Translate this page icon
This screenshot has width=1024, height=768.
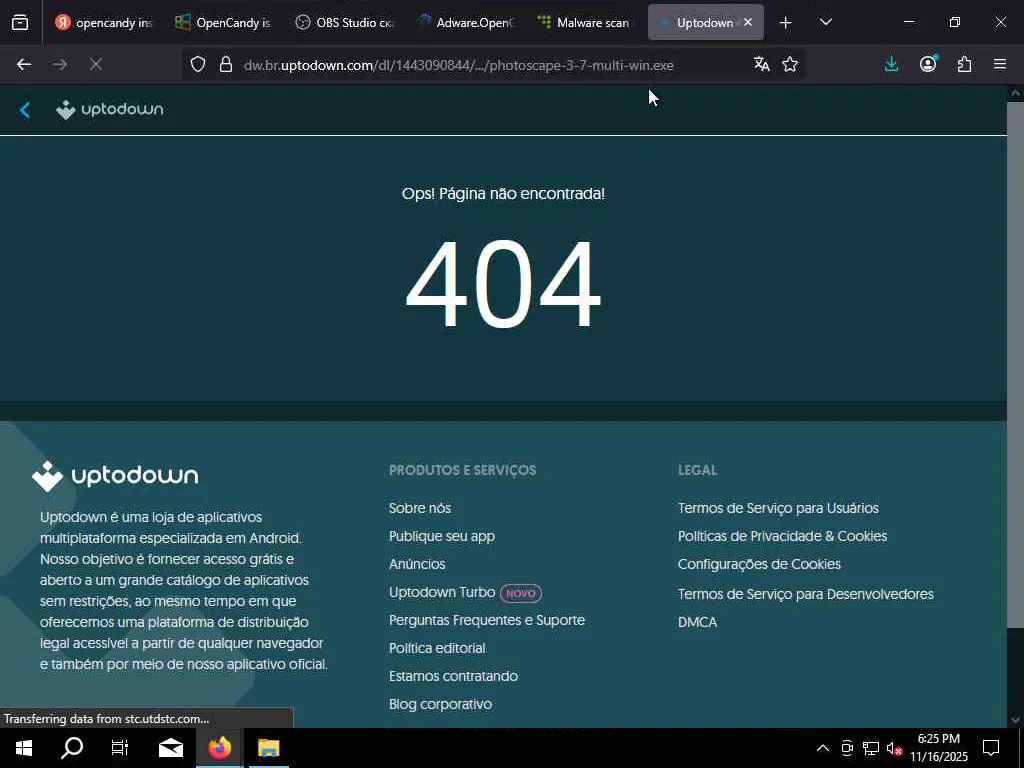[761, 64]
